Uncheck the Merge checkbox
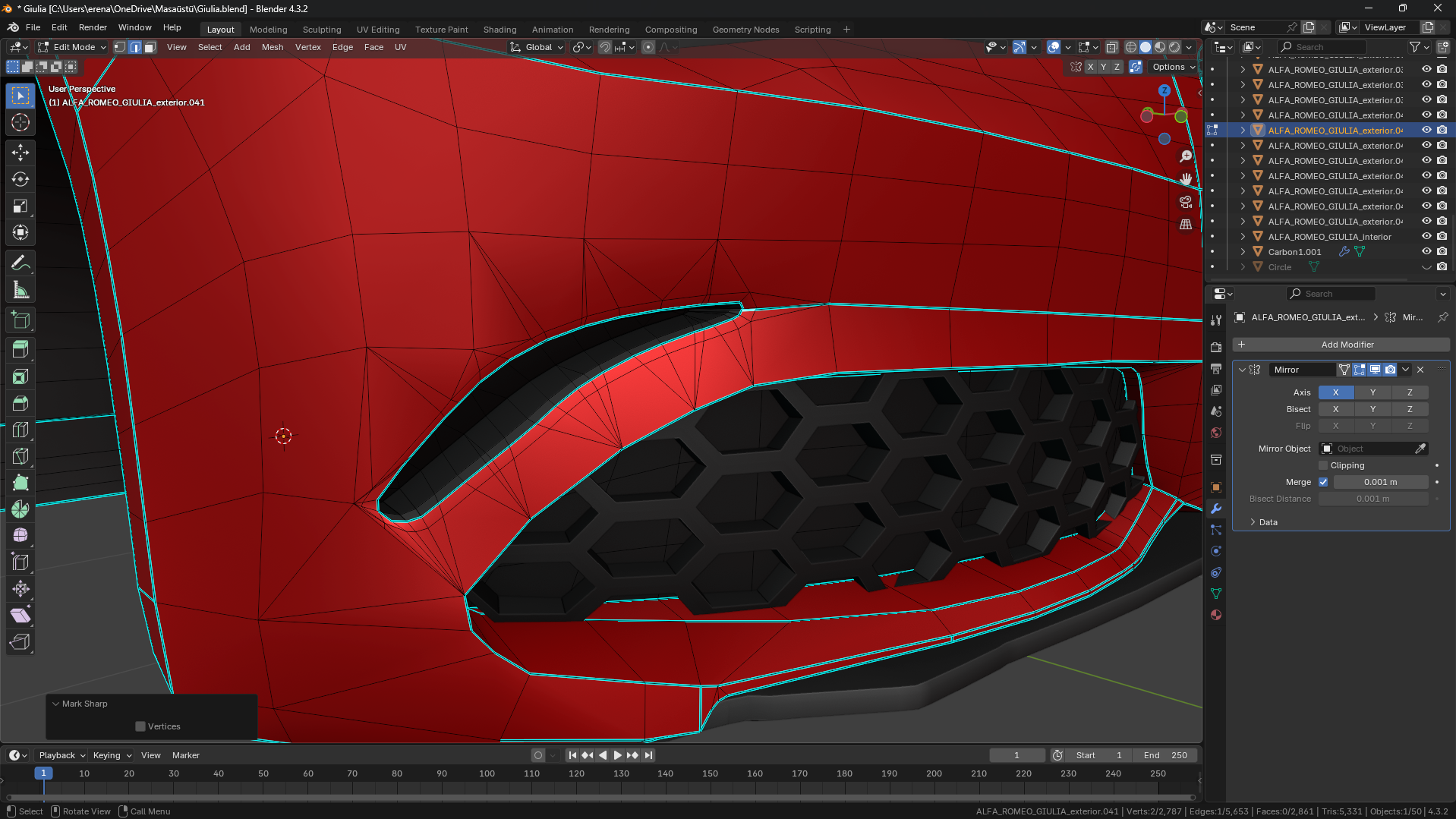Screen dimensions: 1456x819 [x=1323, y=482]
